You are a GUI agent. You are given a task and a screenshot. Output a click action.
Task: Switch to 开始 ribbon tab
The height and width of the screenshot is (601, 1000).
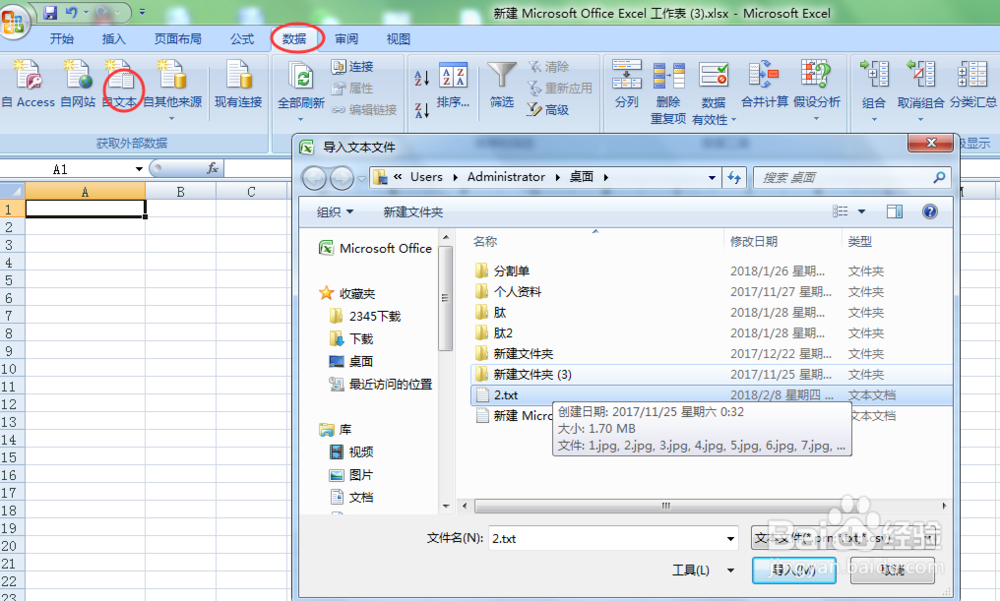tap(62, 39)
